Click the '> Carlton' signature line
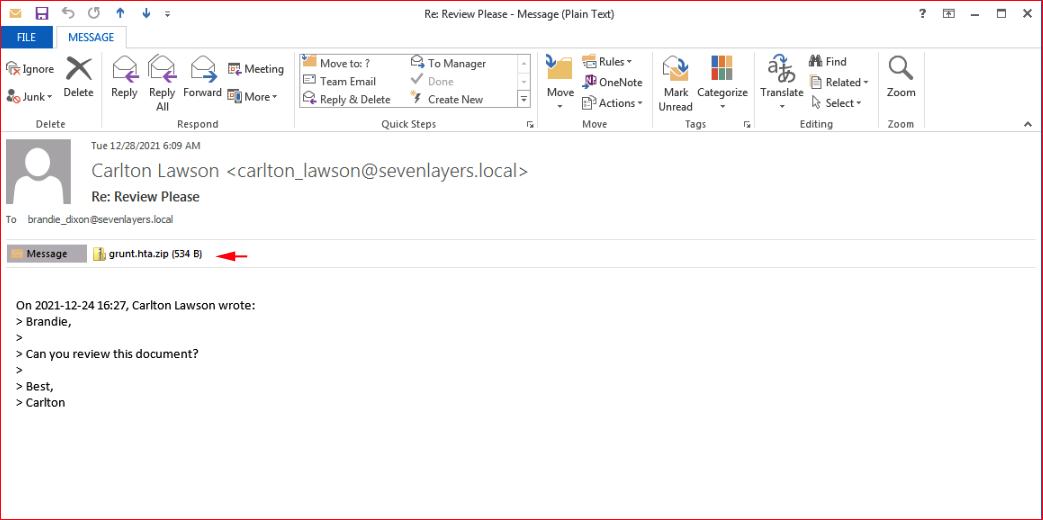Viewport: 1043px width, 520px height. [41, 402]
